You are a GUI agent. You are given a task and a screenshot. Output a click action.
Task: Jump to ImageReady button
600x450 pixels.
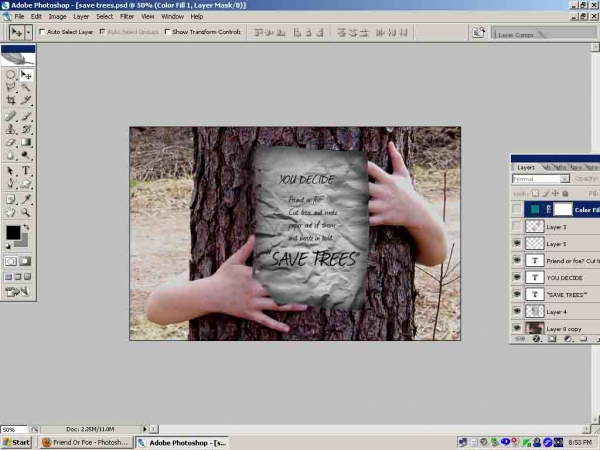18,292
